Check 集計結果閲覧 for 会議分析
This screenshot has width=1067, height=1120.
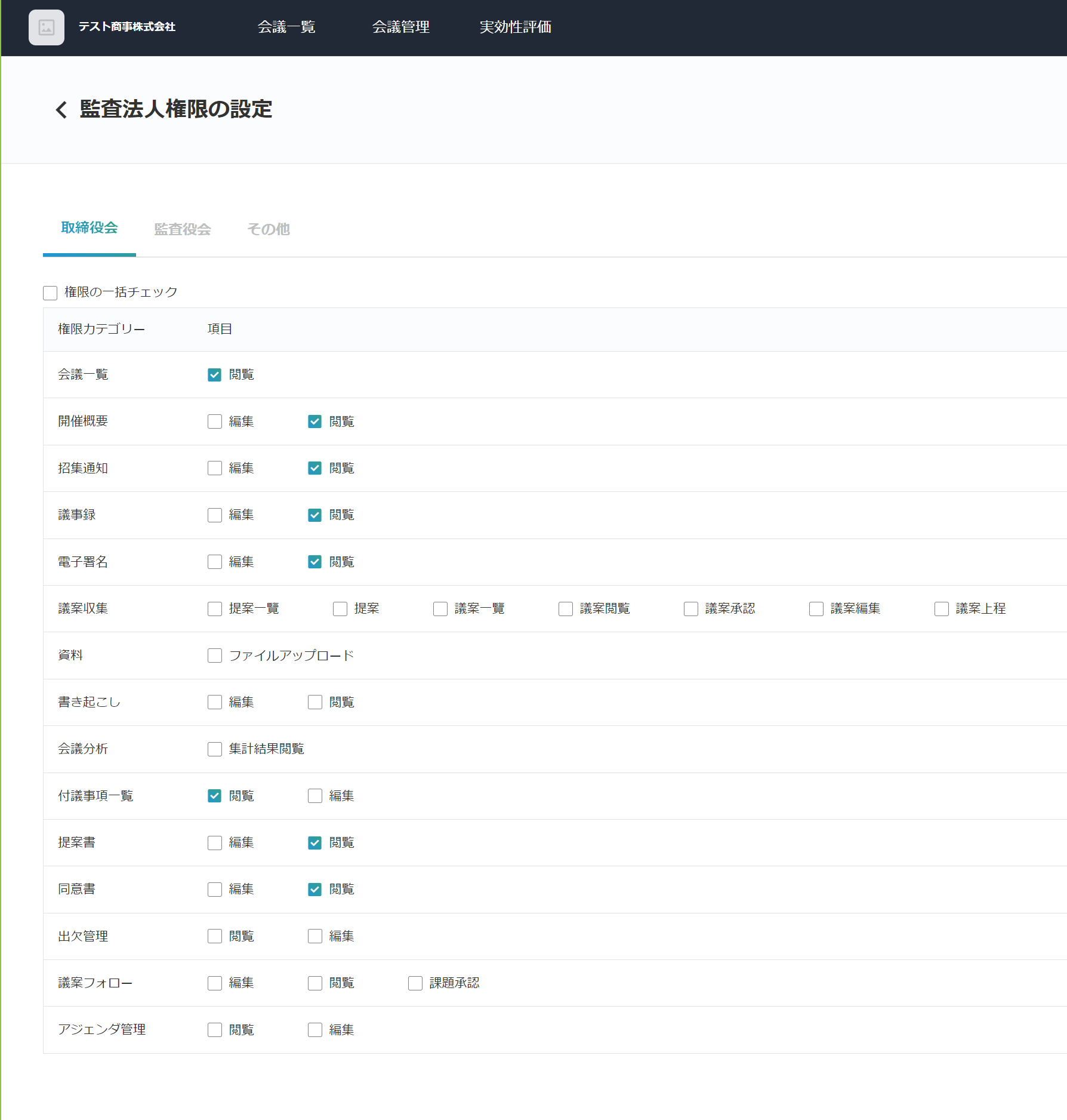pos(215,749)
